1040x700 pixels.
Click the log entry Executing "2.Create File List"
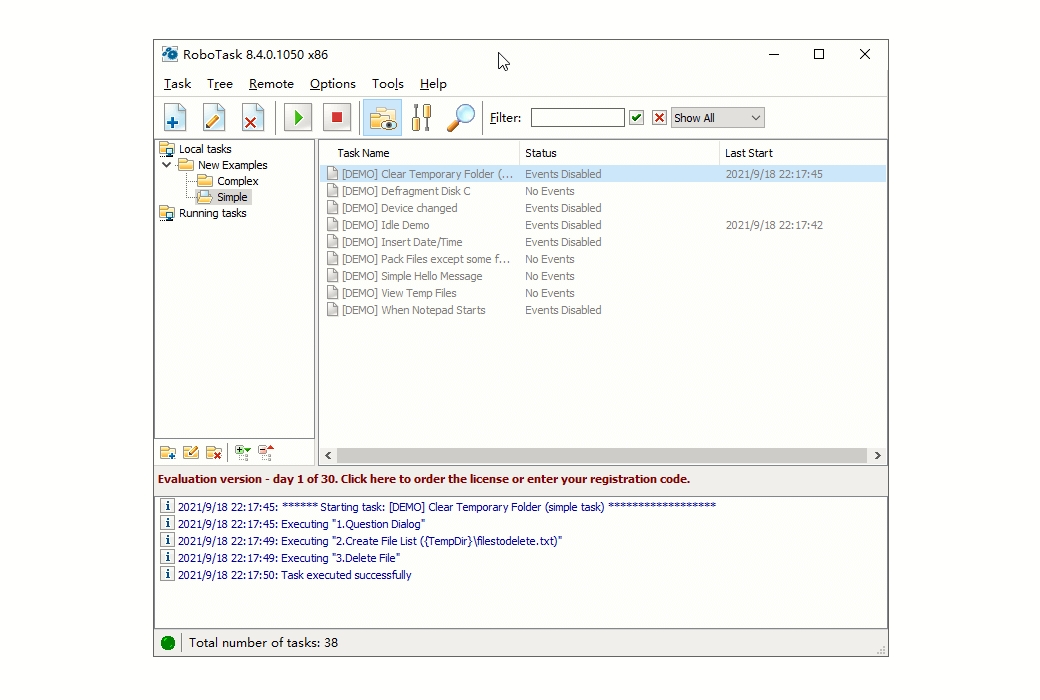(369, 541)
